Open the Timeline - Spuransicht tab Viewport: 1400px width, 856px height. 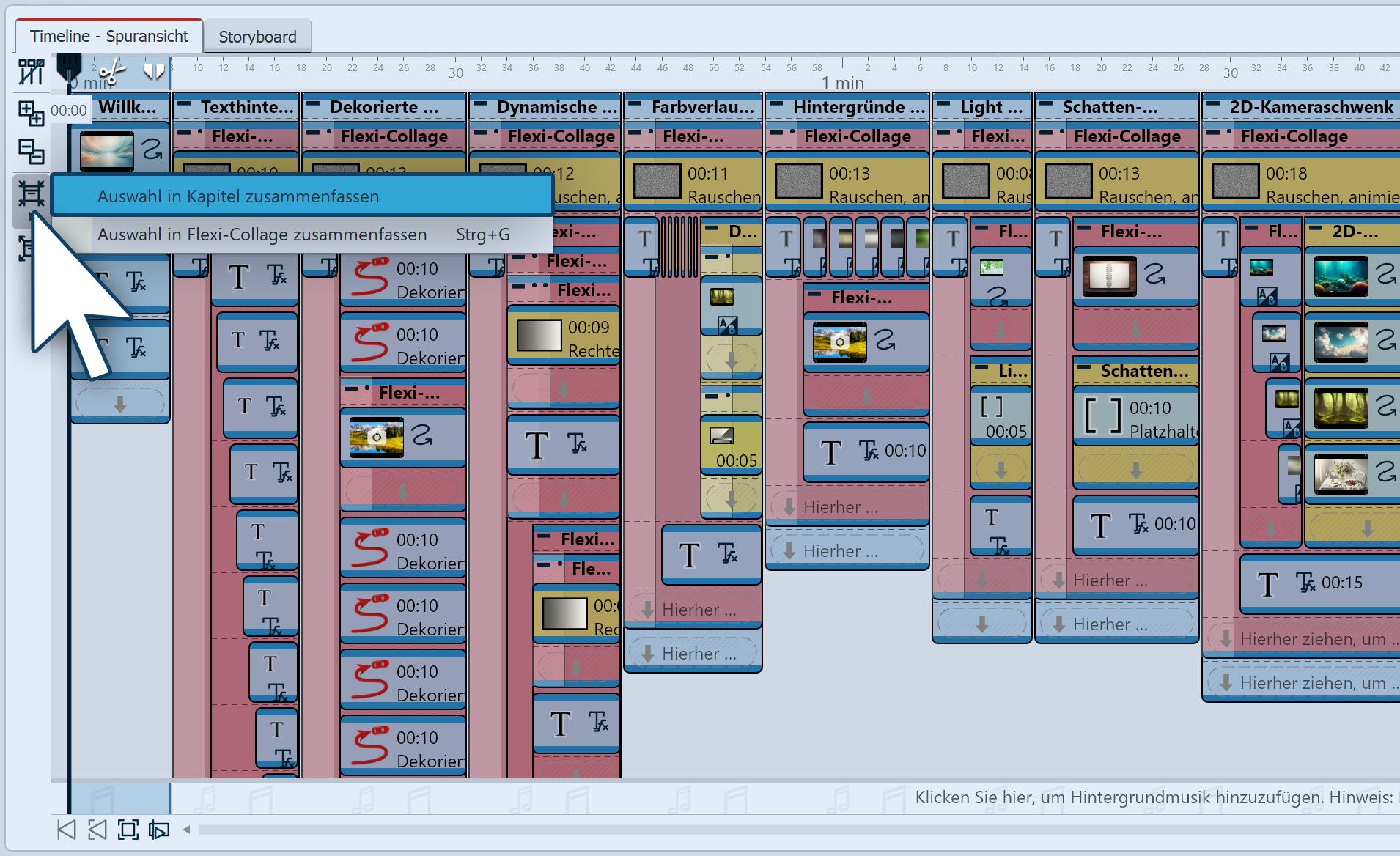point(109,37)
